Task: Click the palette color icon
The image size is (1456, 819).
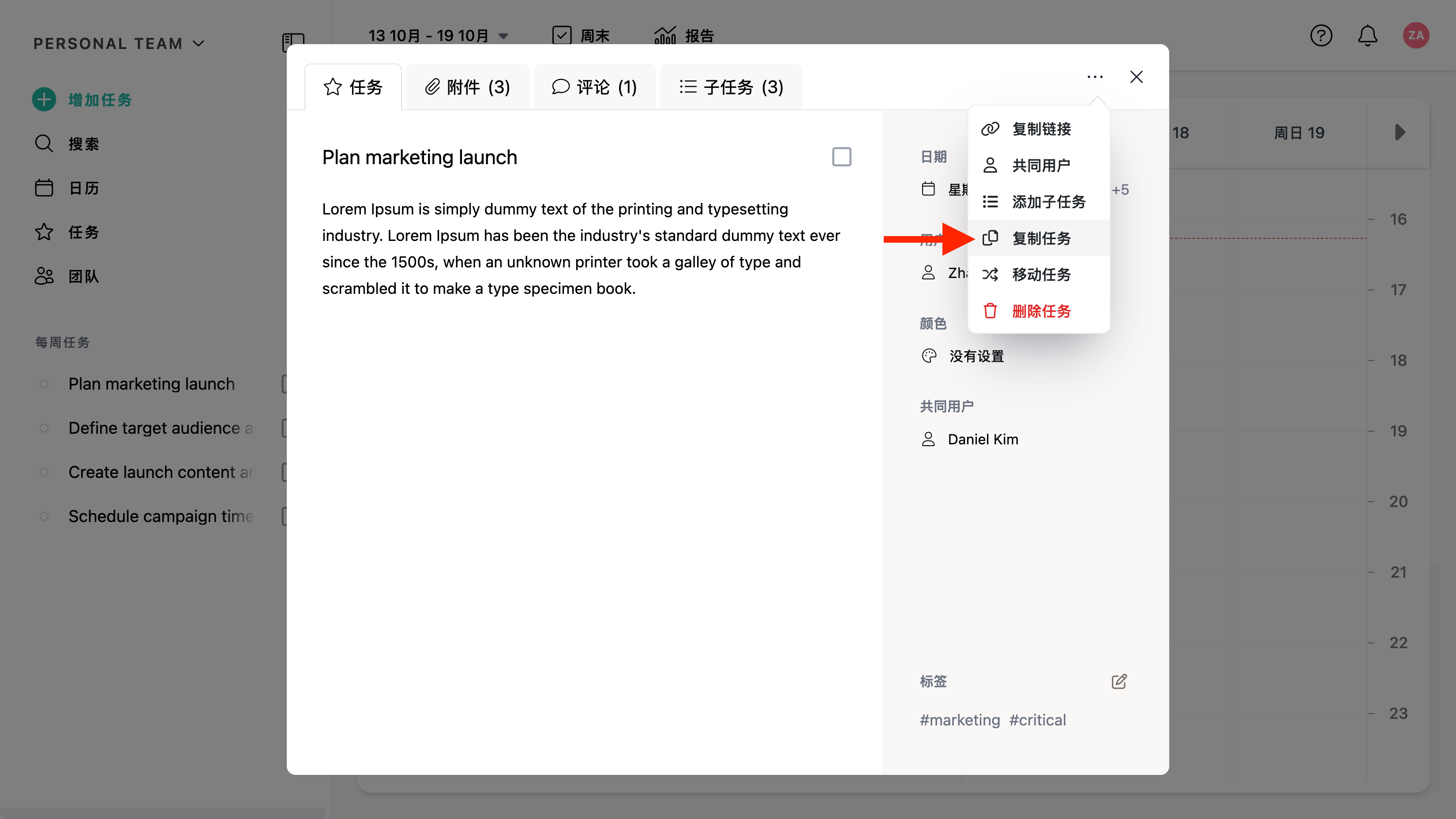Action: coord(929,356)
